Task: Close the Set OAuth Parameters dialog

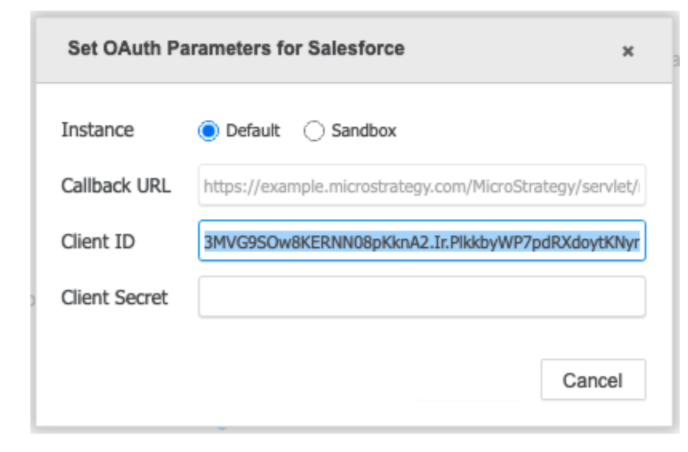Action: tap(628, 51)
